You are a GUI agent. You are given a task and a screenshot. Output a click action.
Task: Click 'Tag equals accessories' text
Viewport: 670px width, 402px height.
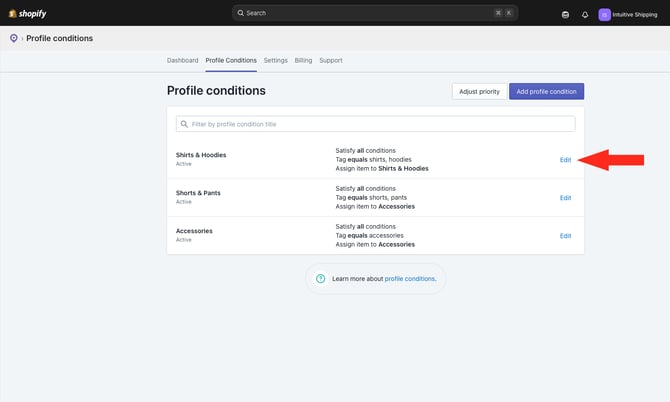(369, 235)
